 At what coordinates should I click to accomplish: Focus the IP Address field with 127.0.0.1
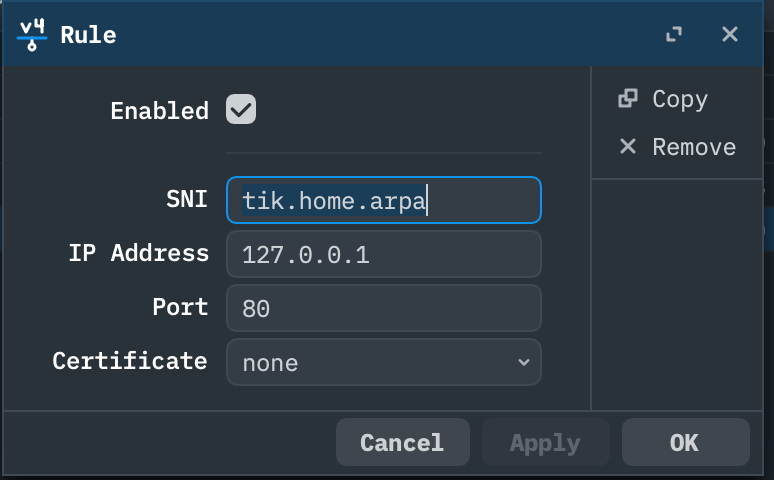383,254
